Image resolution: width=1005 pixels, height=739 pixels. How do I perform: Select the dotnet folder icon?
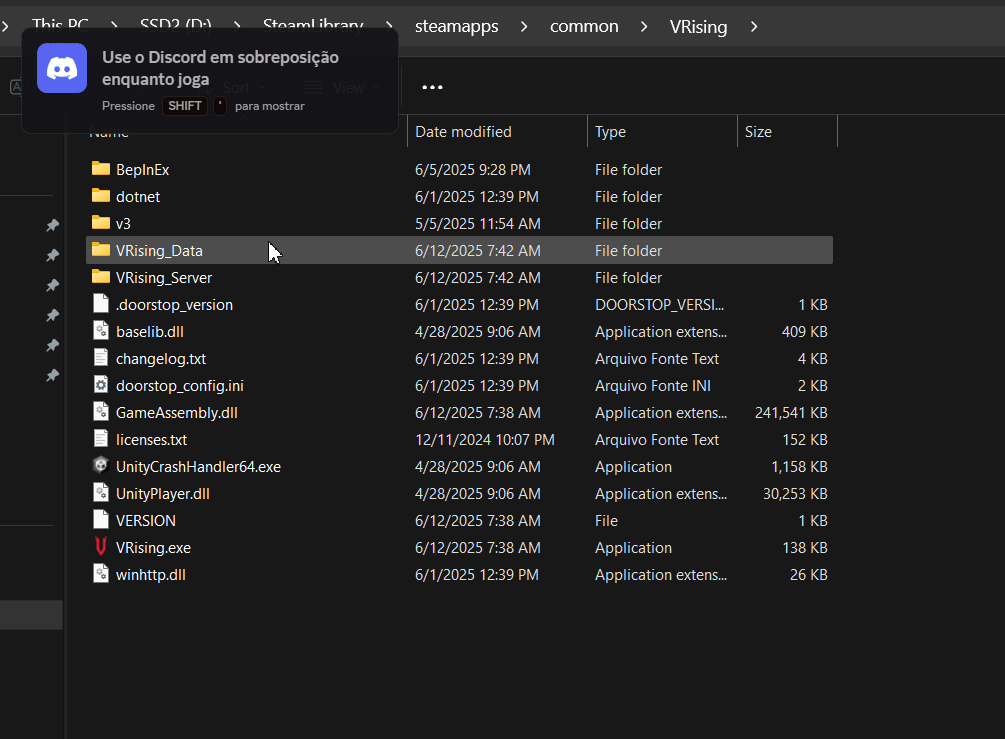(x=101, y=196)
